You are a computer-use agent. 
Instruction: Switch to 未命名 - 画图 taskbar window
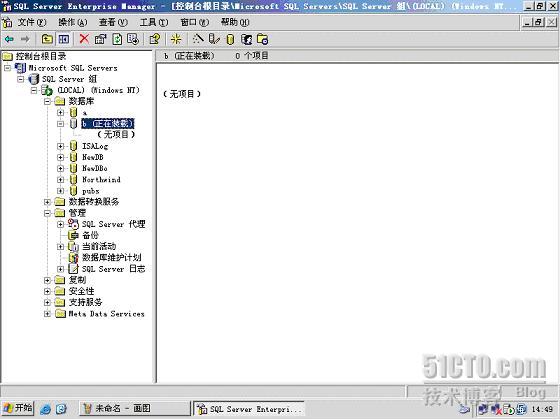[x=134, y=408]
